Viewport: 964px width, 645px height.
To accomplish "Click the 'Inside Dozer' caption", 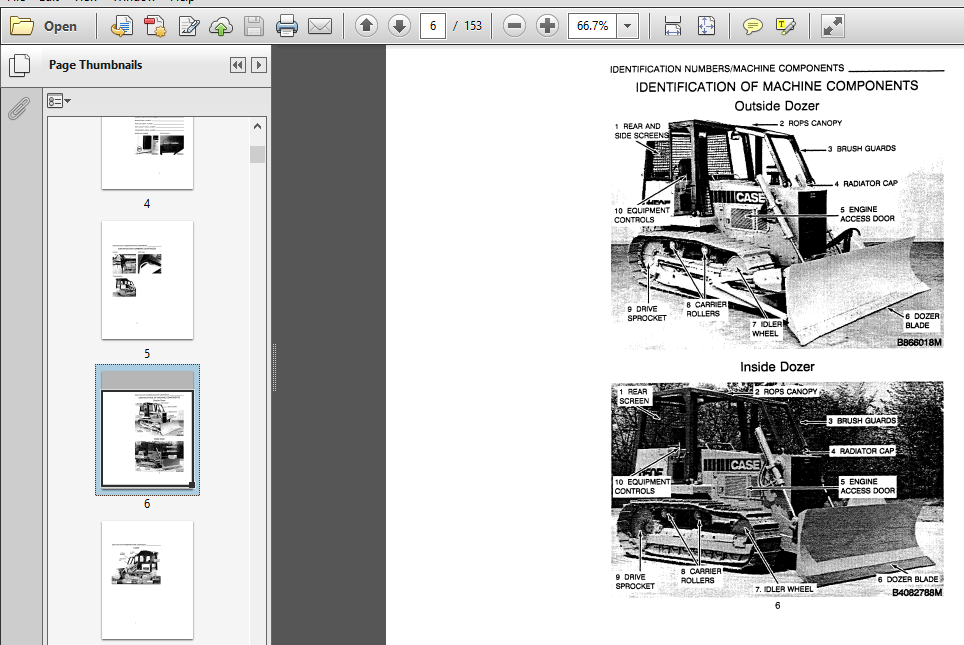I will coord(777,366).
